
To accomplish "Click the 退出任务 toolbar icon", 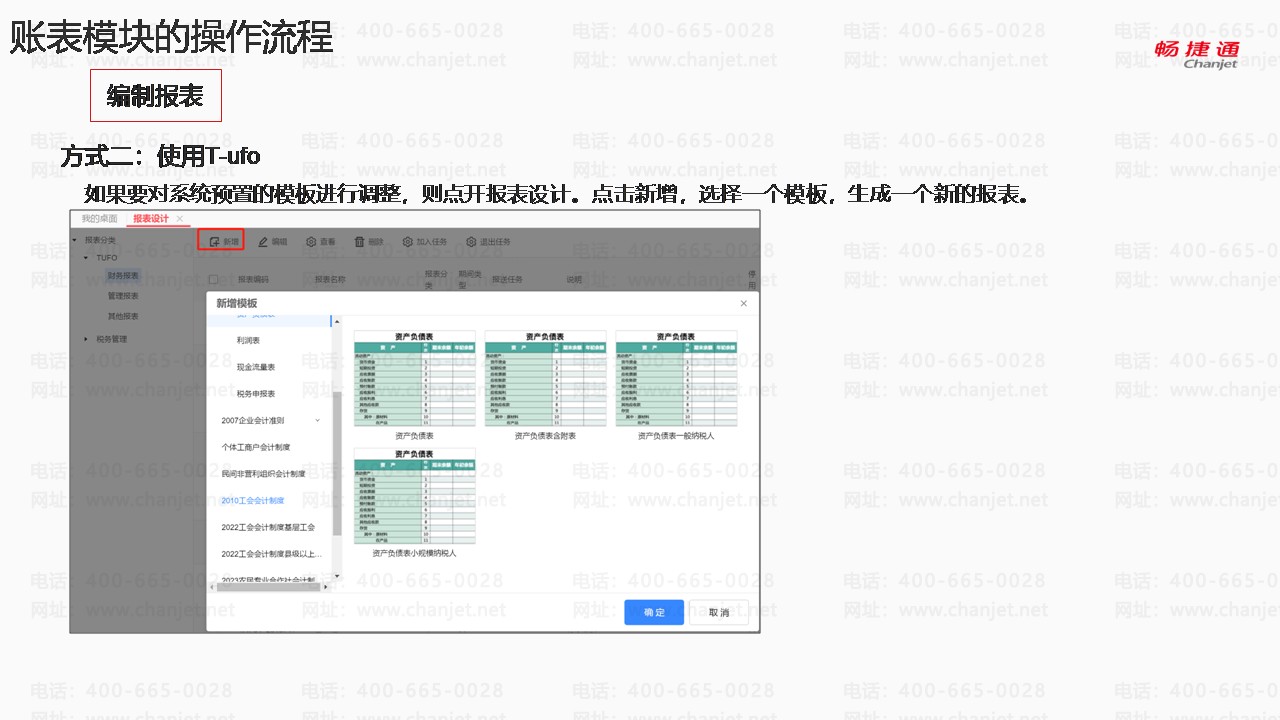I will [x=471, y=242].
